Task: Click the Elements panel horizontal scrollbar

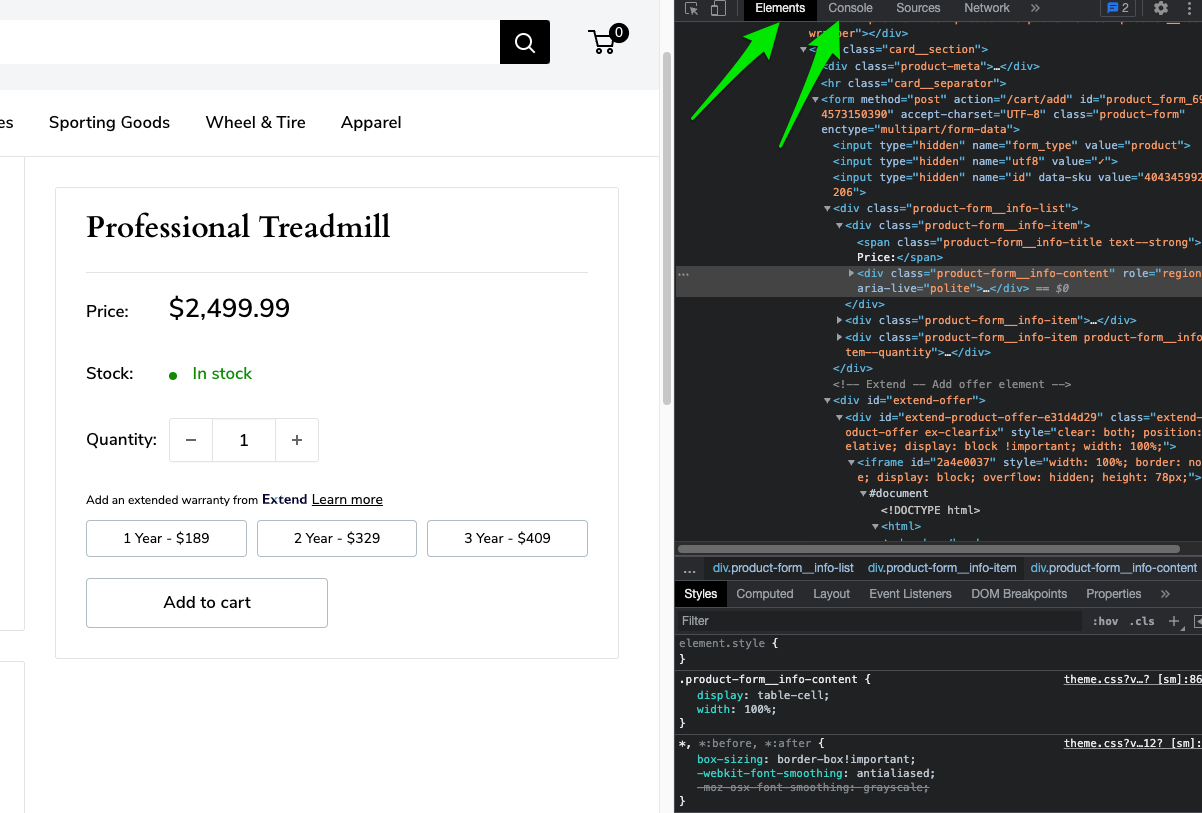Action: point(931,549)
